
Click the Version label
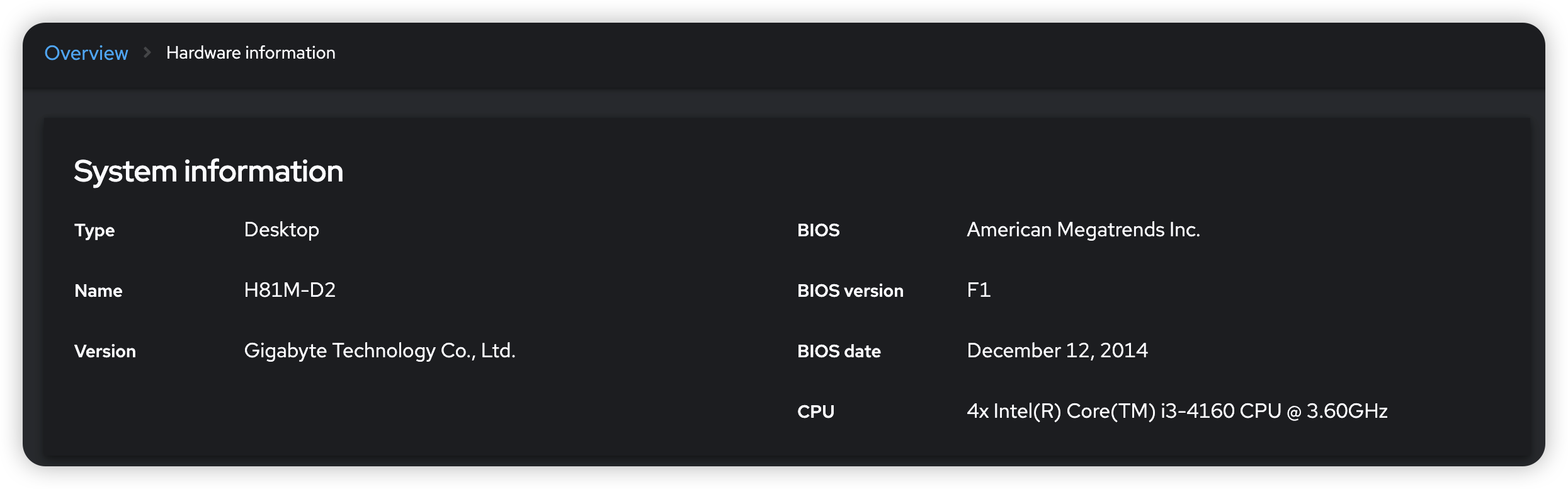[105, 351]
